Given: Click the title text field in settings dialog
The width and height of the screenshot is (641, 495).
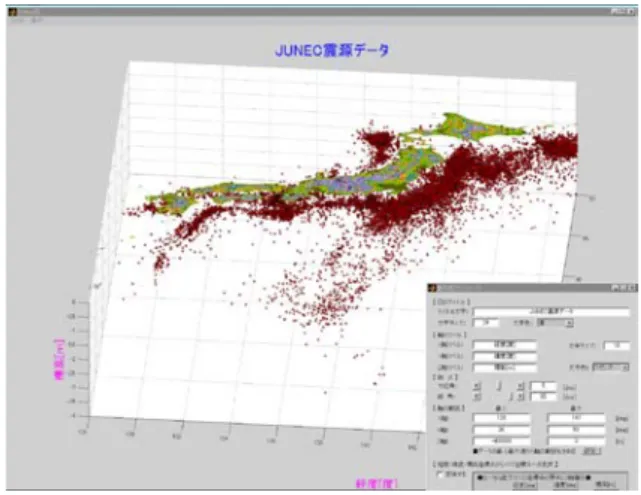Looking at the screenshot, I should (x=551, y=312).
